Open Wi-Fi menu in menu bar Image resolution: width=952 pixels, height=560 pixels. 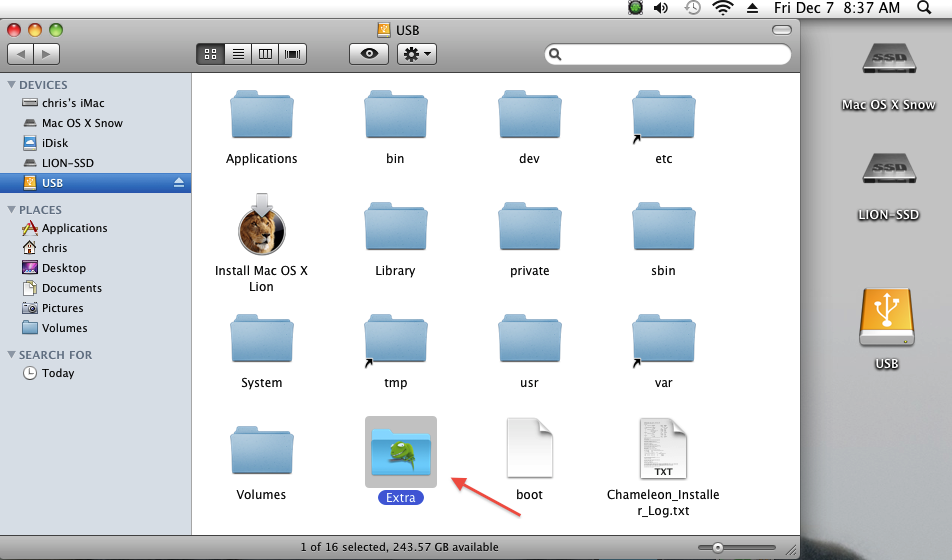tap(722, 8)
